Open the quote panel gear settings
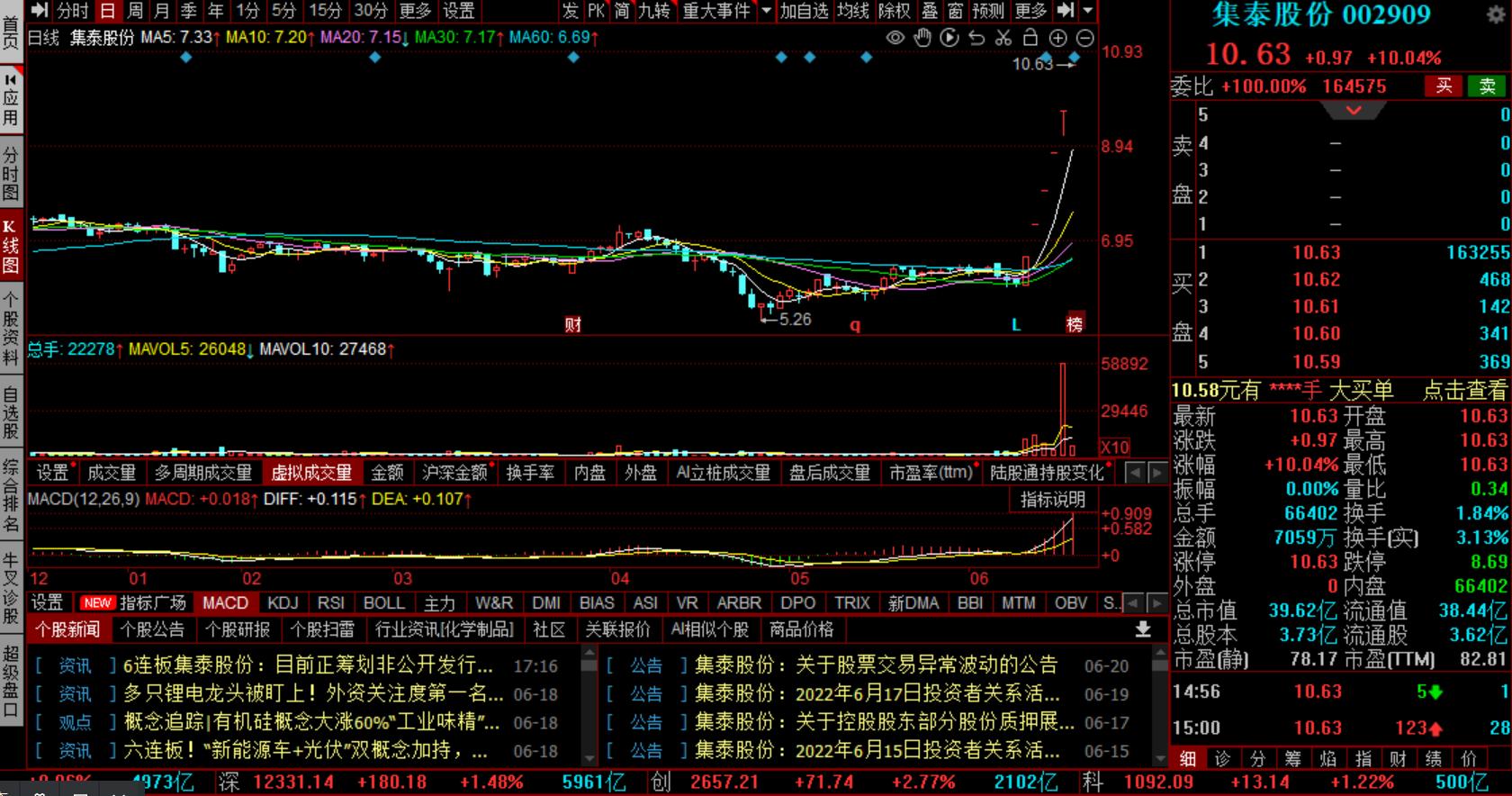The image size is (1512, 796). pos(1496,15)
